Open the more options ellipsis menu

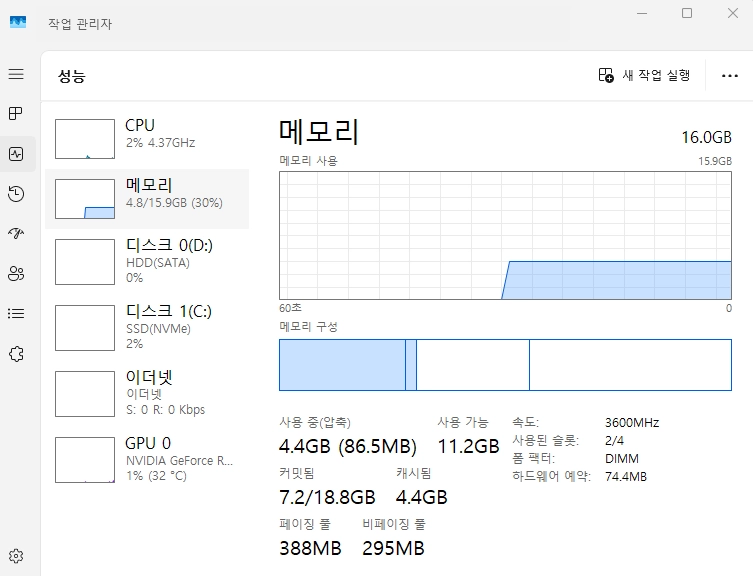[x=729, y=76]
